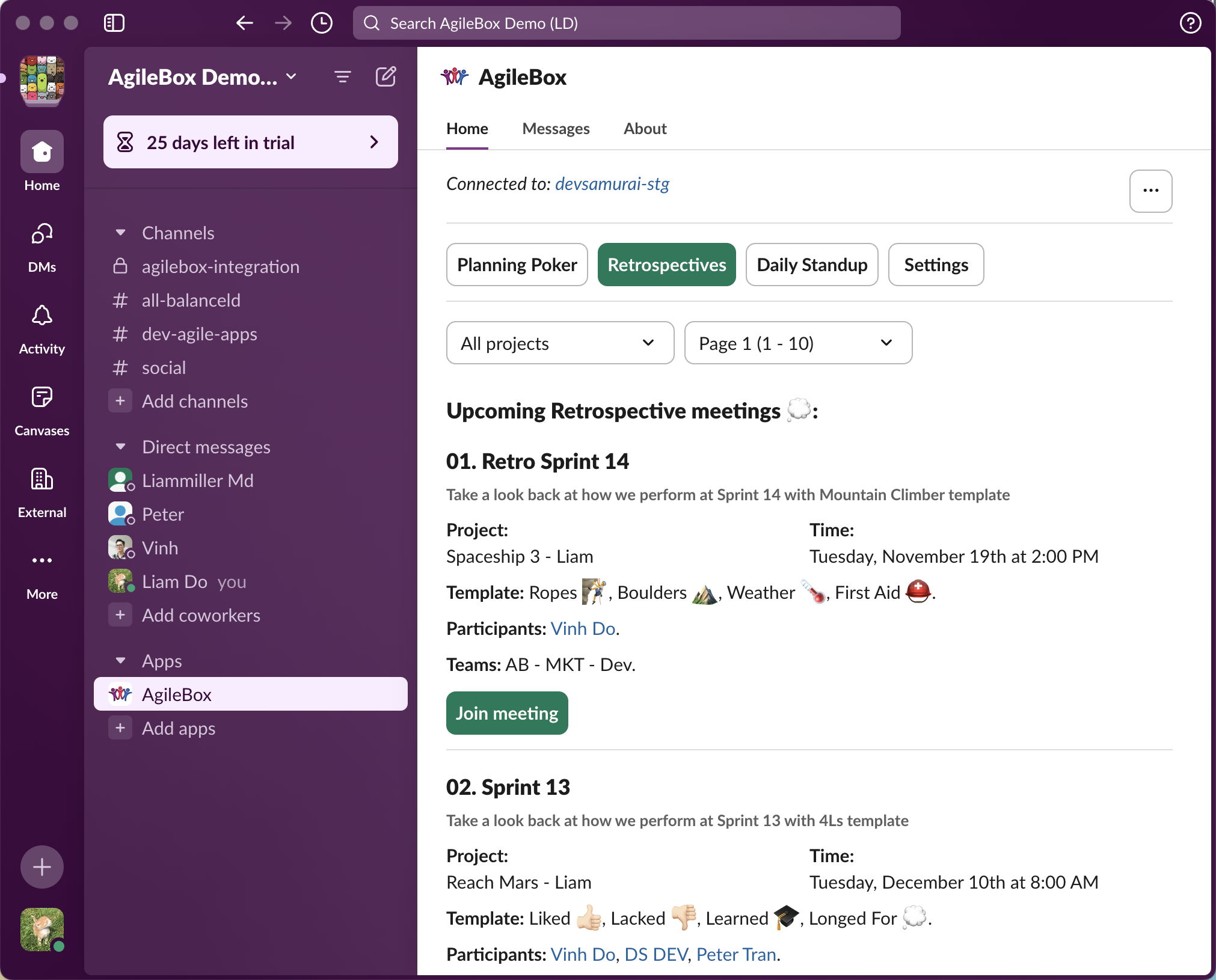The height and width of the screenshot is (980, 1216).
Task: Click the help question mark icon
Action: 1190,23
